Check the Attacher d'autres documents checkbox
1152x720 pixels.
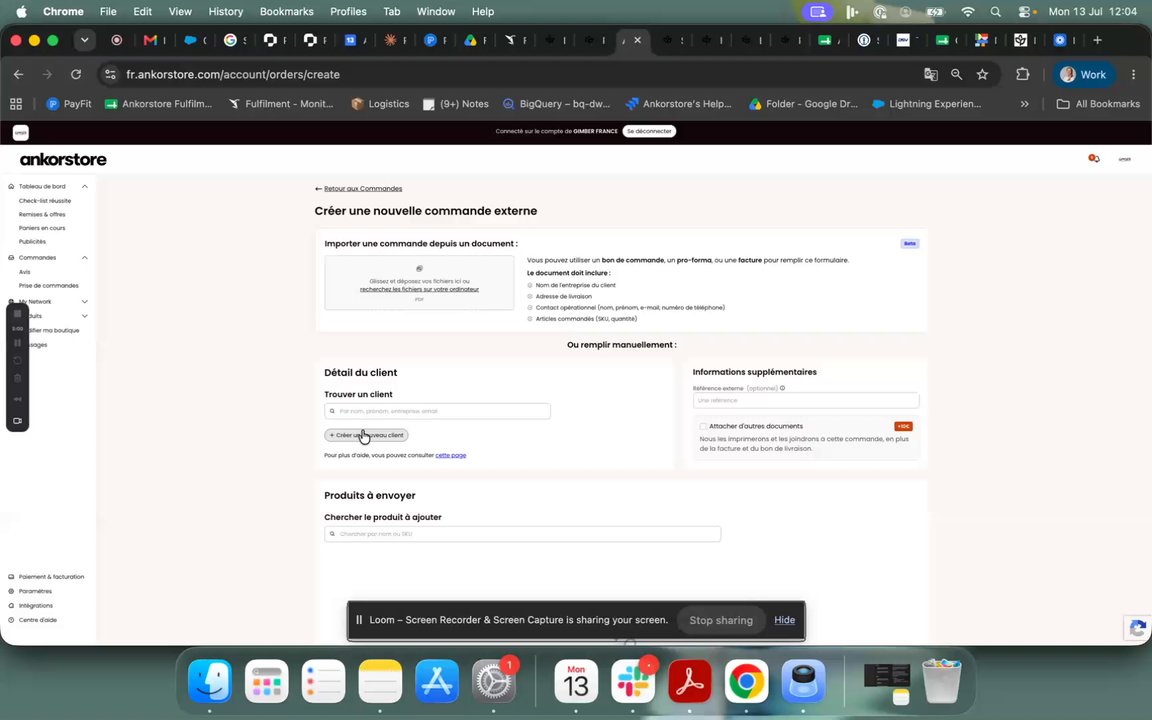[x=703, y=426]
